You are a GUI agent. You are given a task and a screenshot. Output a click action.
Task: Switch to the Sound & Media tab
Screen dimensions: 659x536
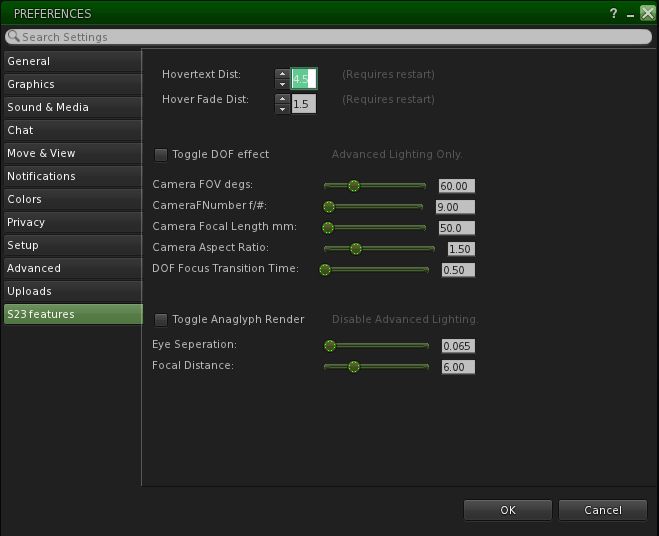coord(71,108)
